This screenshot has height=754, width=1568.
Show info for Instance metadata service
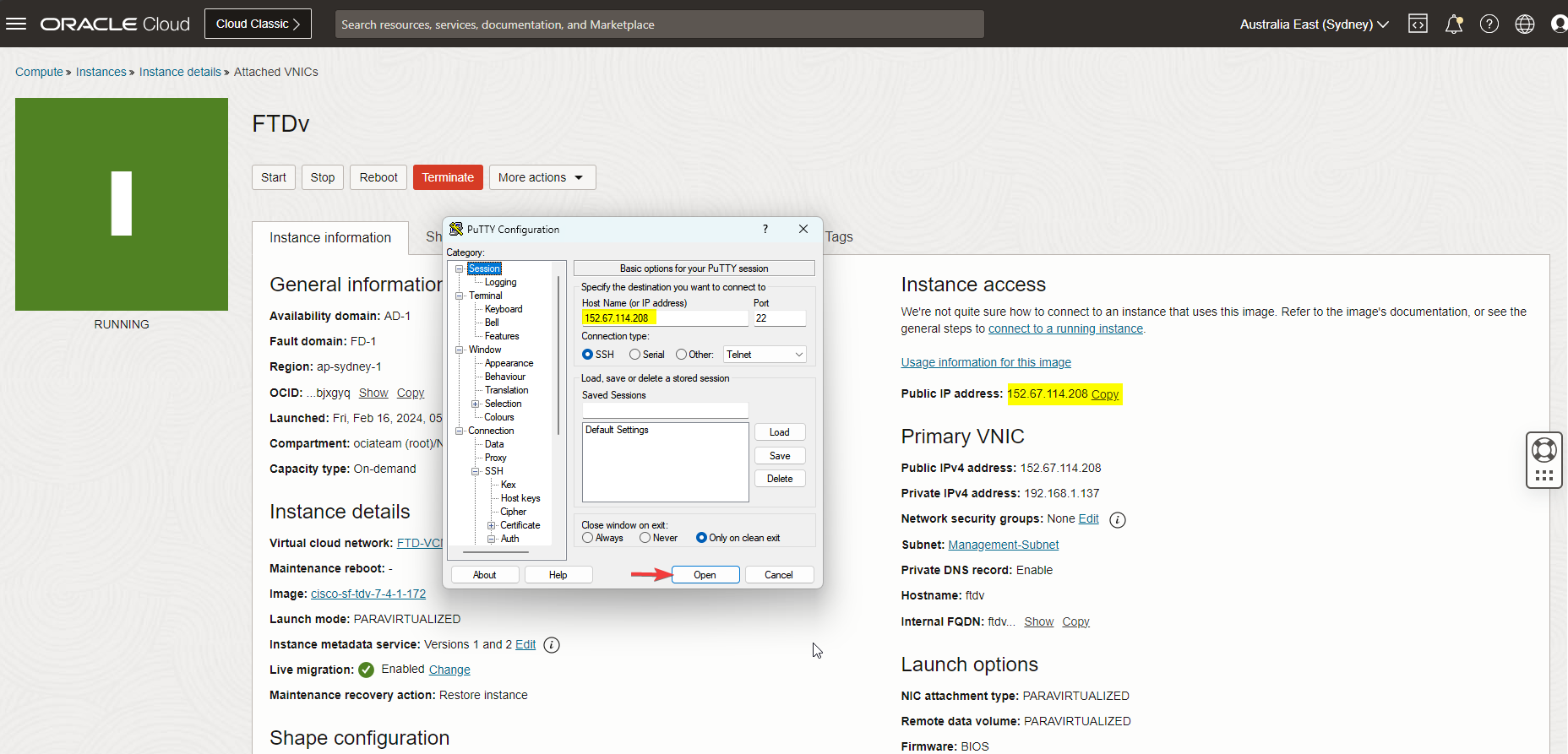click(x=552, y=645)
